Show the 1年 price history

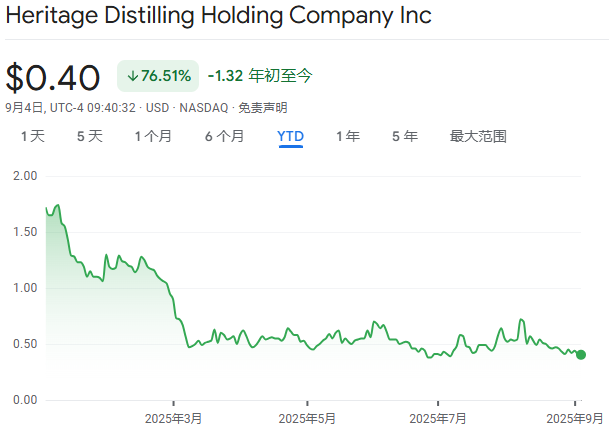click(x=348, y=136)
